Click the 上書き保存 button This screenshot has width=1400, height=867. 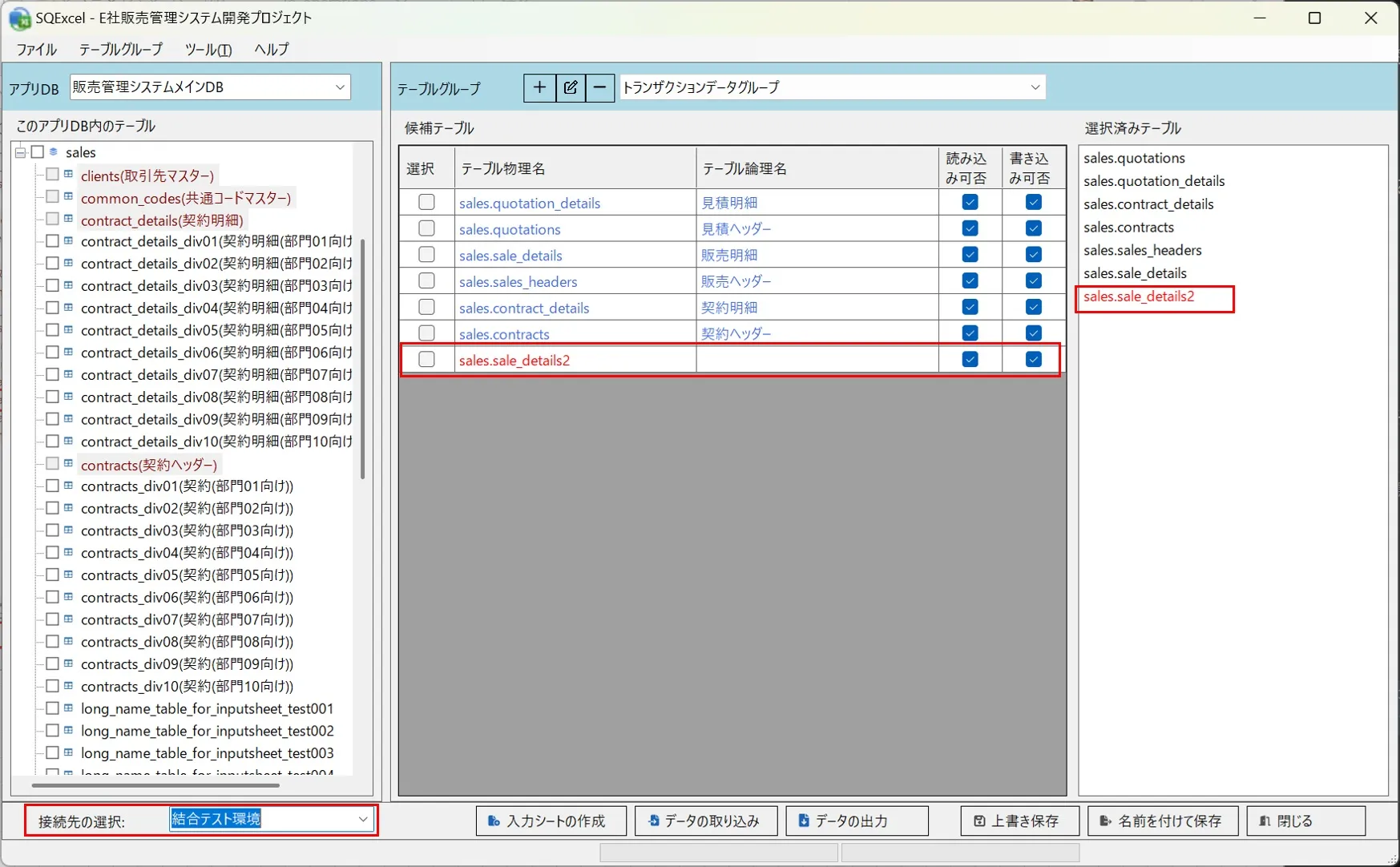[x=1019, y=821]
